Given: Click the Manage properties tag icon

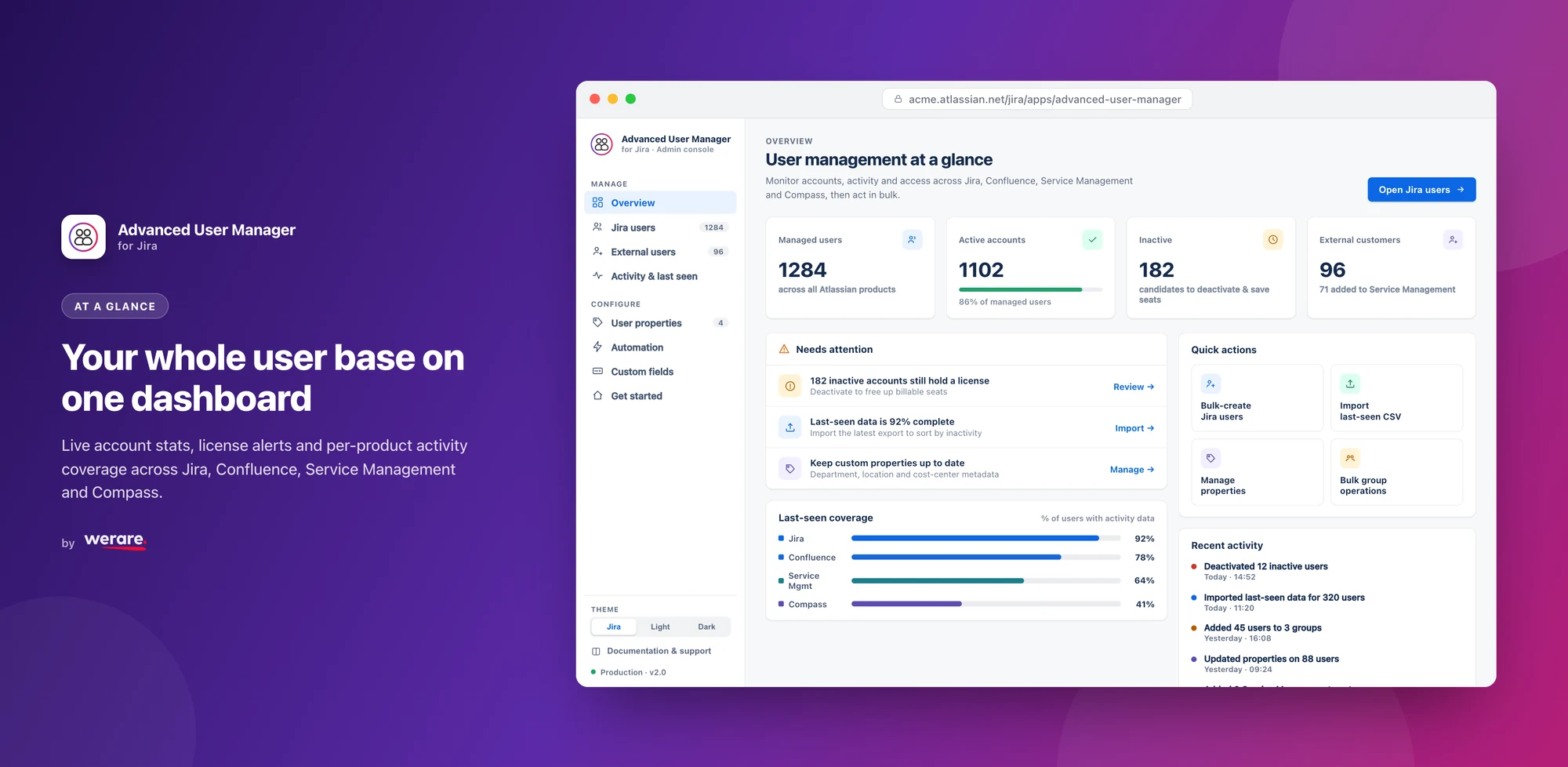Looking at the screenshot, I should pos(1210,458).
